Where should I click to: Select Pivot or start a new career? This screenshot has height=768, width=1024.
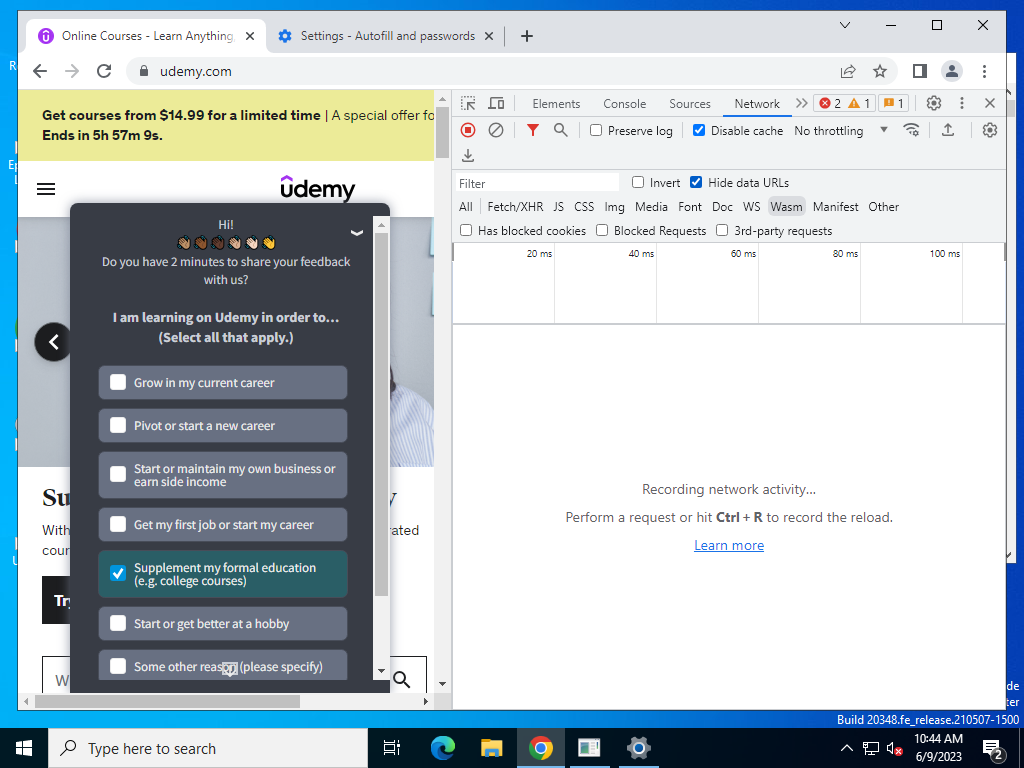click(x=223, y=425)
